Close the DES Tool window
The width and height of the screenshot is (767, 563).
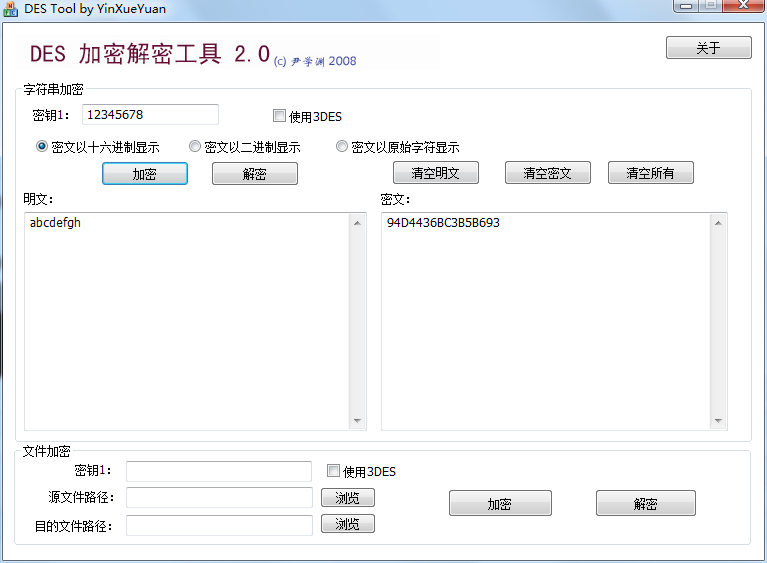[743, 5]
